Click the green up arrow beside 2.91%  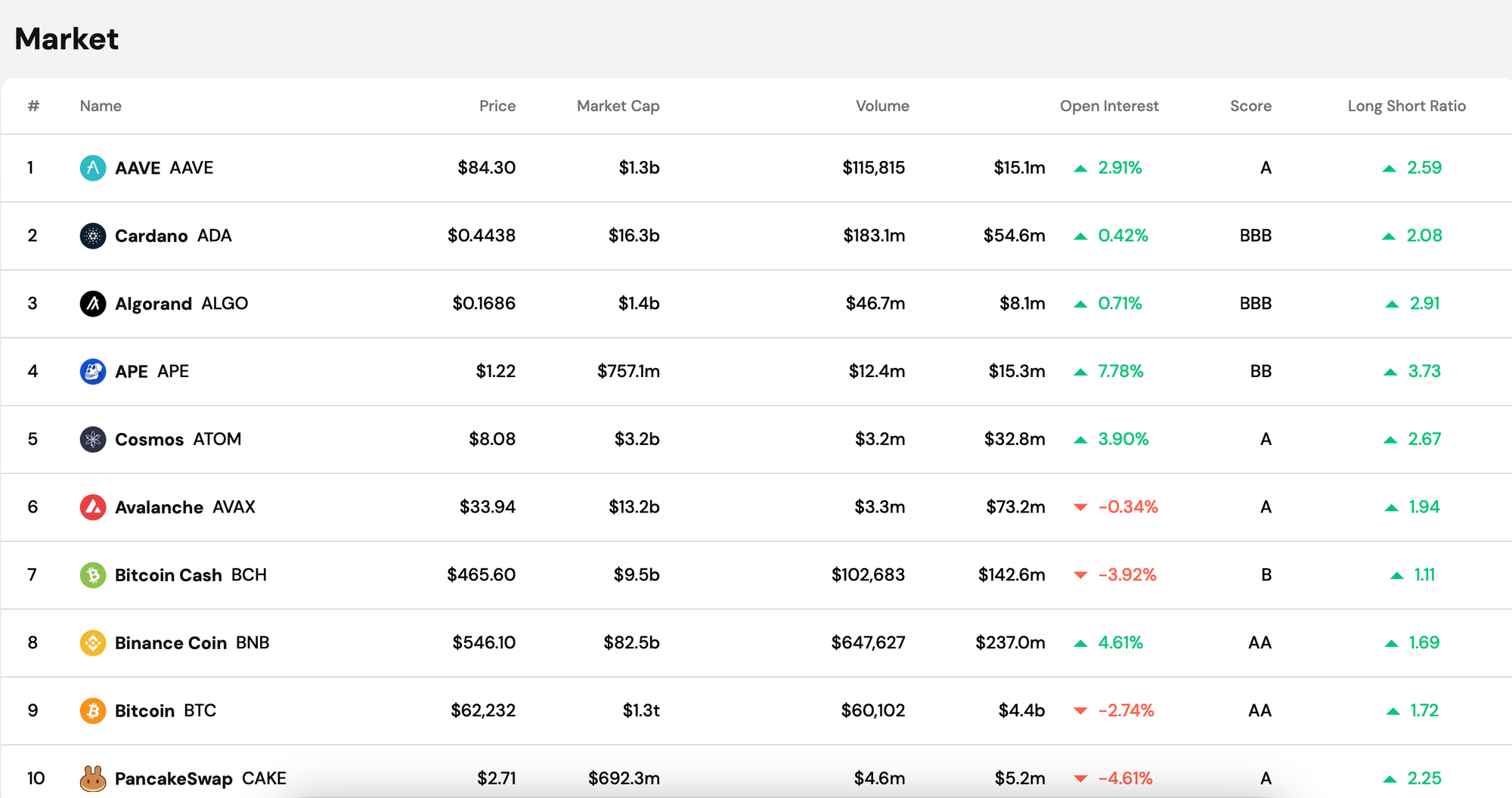[x=1081, y=169]
